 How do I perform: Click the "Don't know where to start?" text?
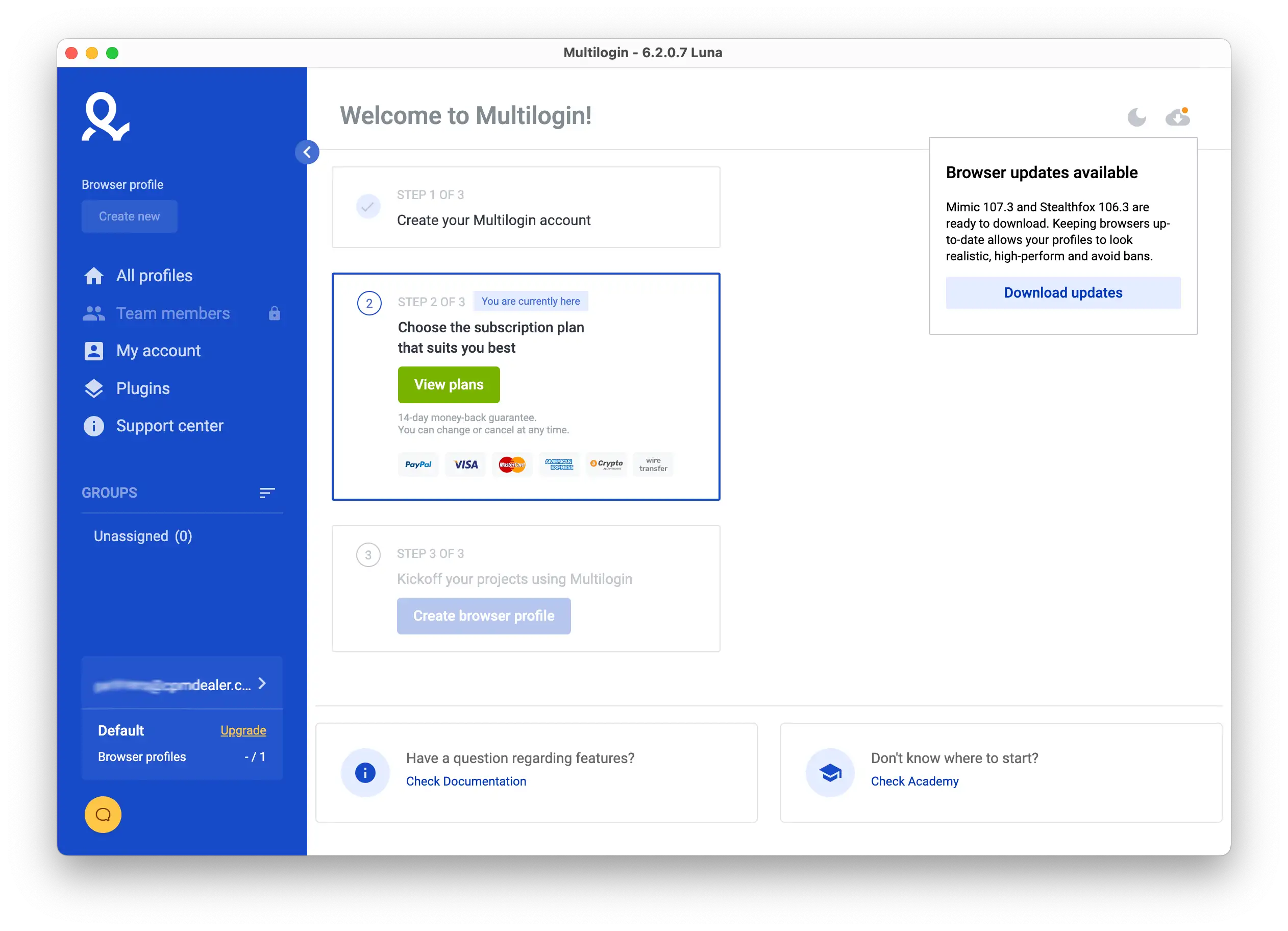point(955,758)
